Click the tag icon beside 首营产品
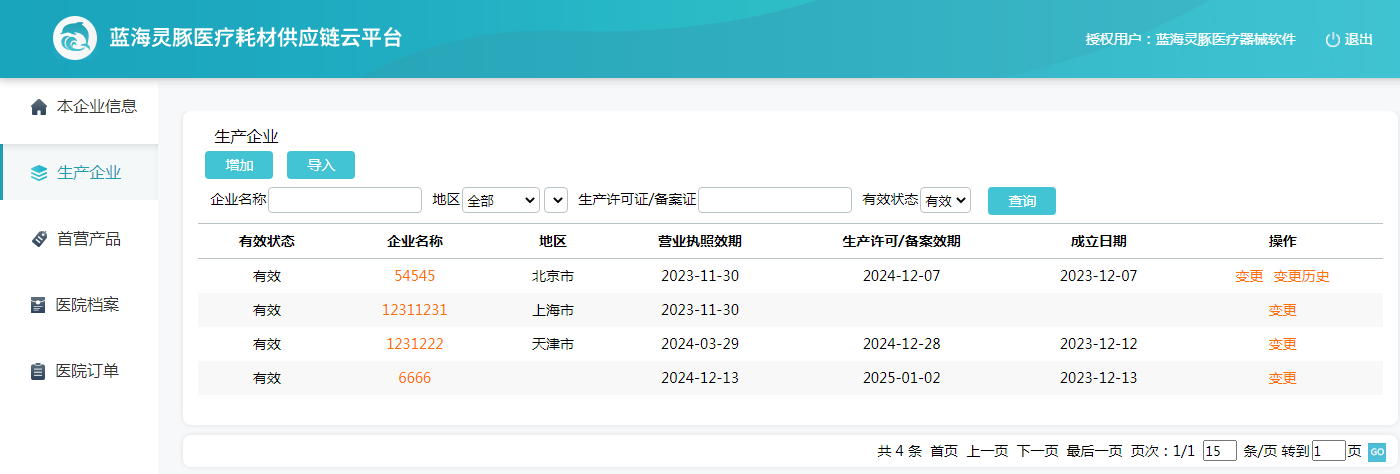 tap(39, 239)
